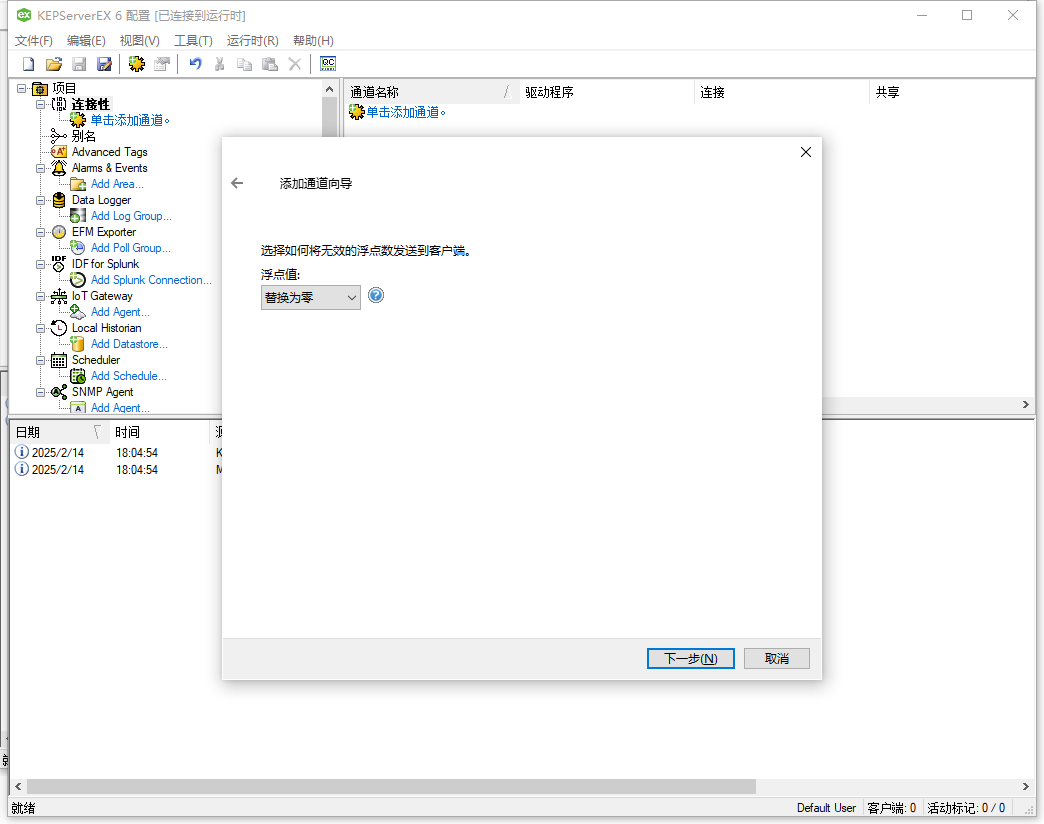Screen dimensions: 1044x824
Task: Open the 浮点值 dropdown showing 替换为零
Action: pos(311,298)
